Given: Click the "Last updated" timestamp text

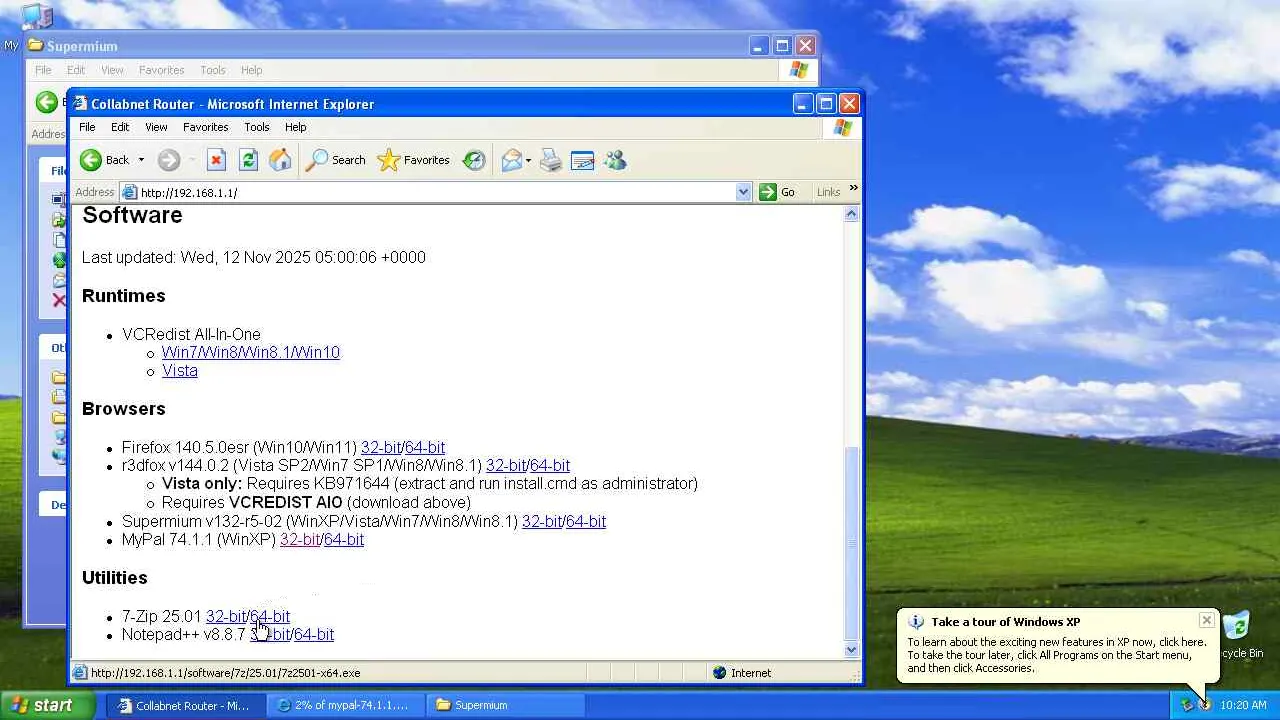Looking at the screenshot, I should coord(254,257).
